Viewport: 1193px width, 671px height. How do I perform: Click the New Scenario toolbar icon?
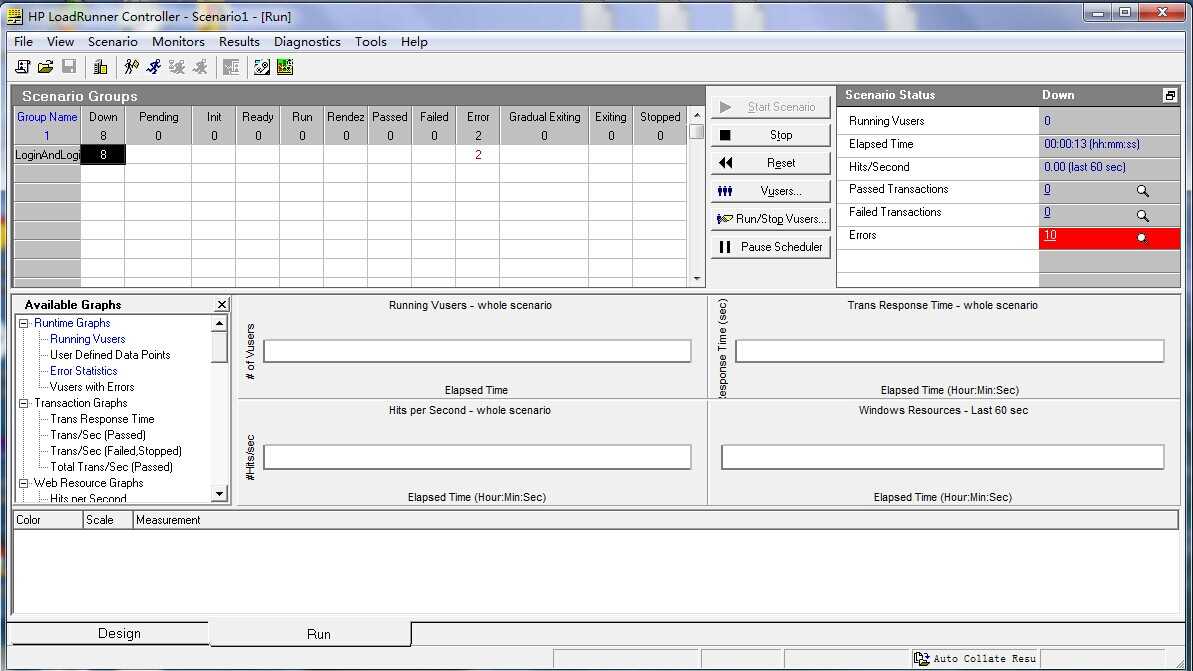(x=23, y=67)
